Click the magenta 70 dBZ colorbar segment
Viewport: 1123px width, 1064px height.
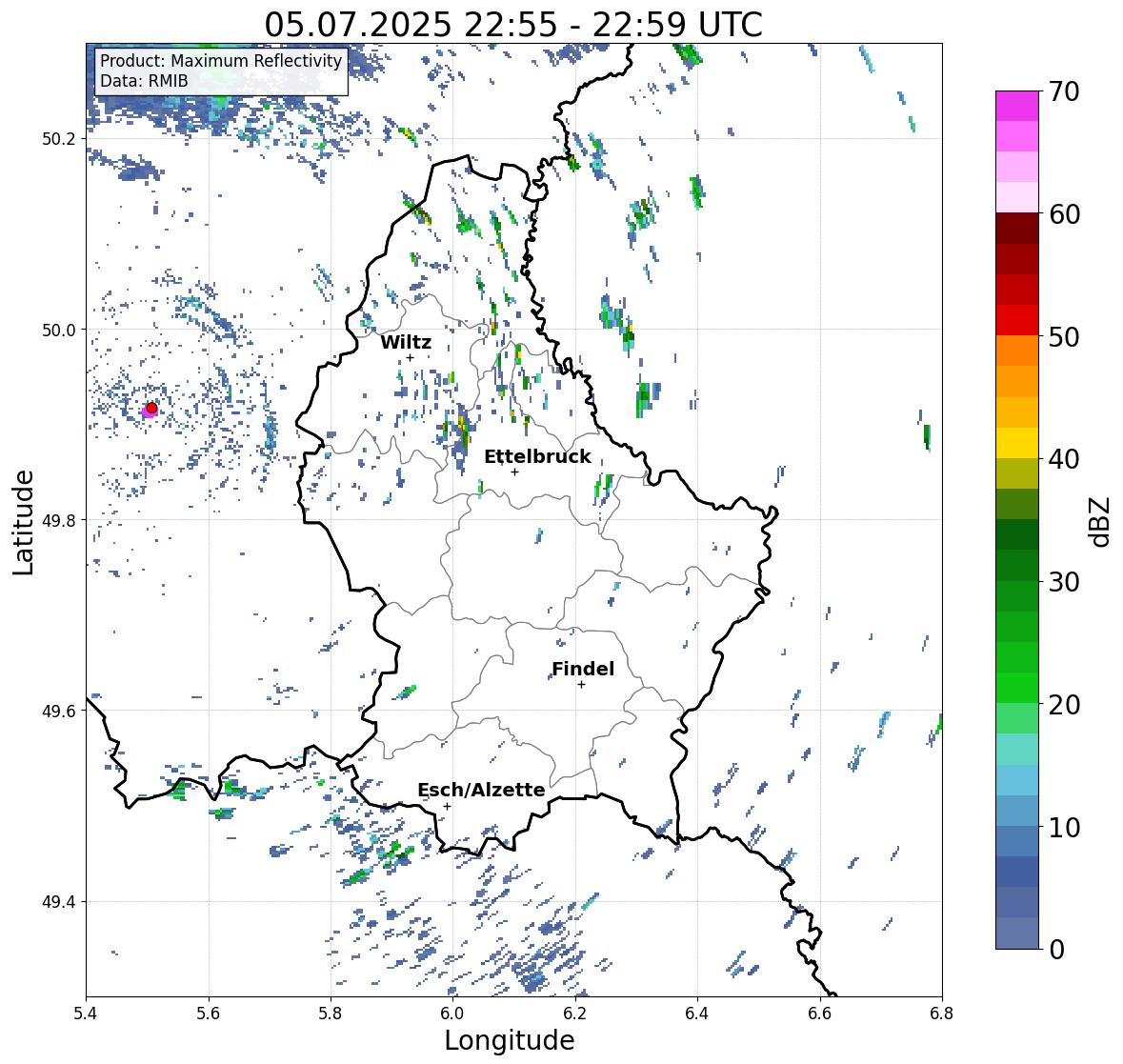[1017, 106]
